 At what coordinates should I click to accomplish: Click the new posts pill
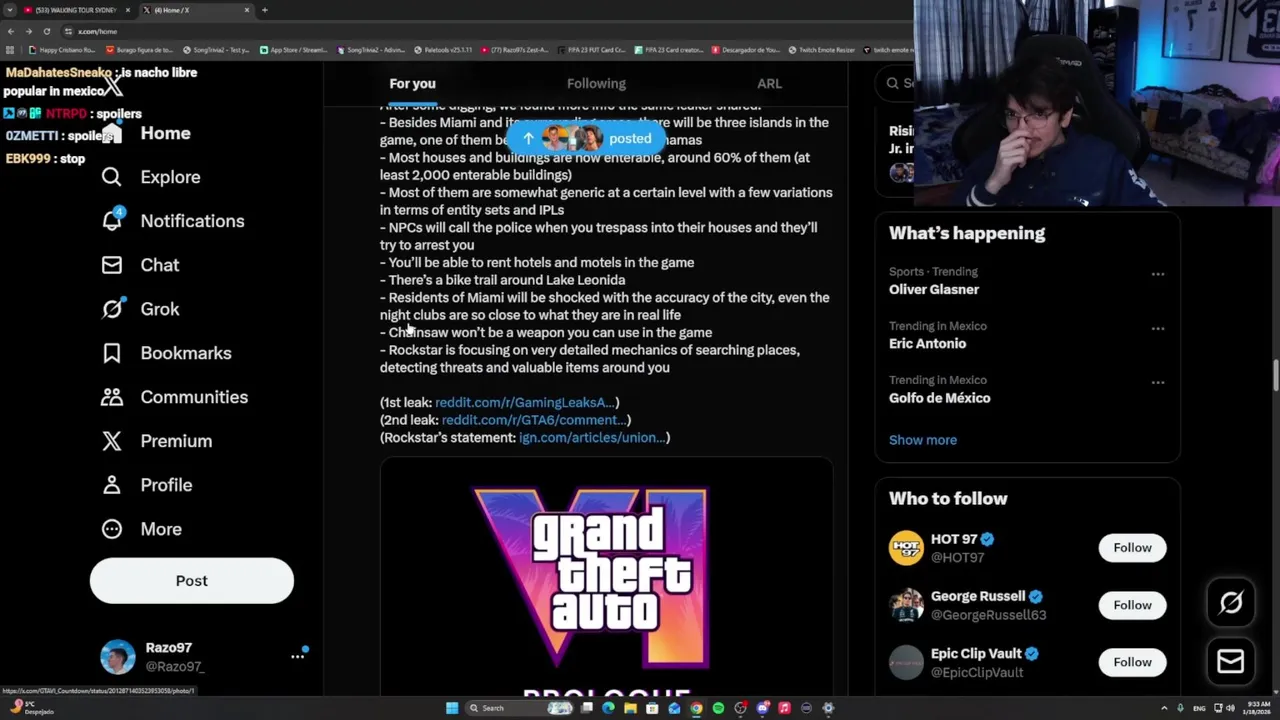tap(587, 139)
